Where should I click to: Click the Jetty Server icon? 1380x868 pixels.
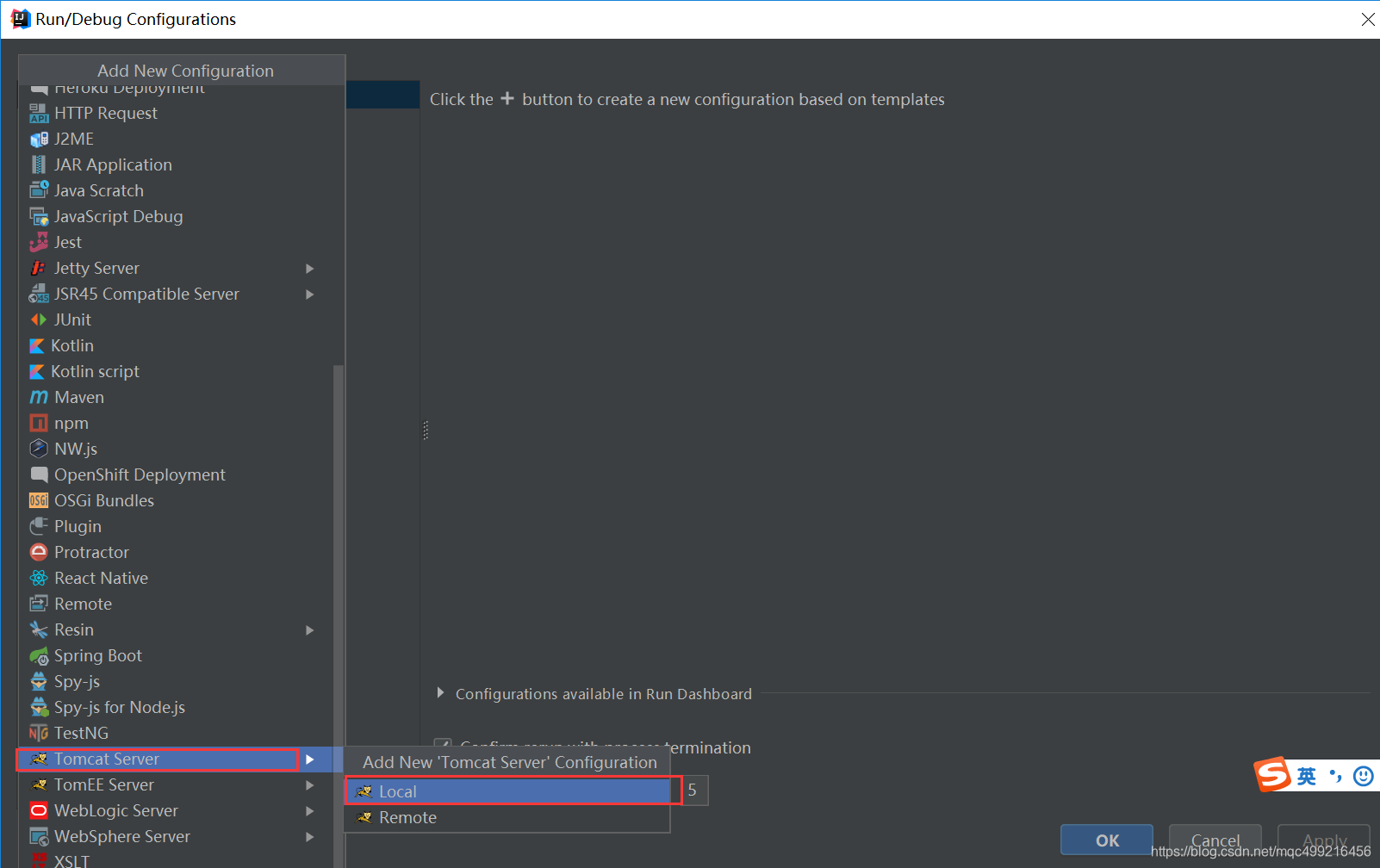(39, 268)
